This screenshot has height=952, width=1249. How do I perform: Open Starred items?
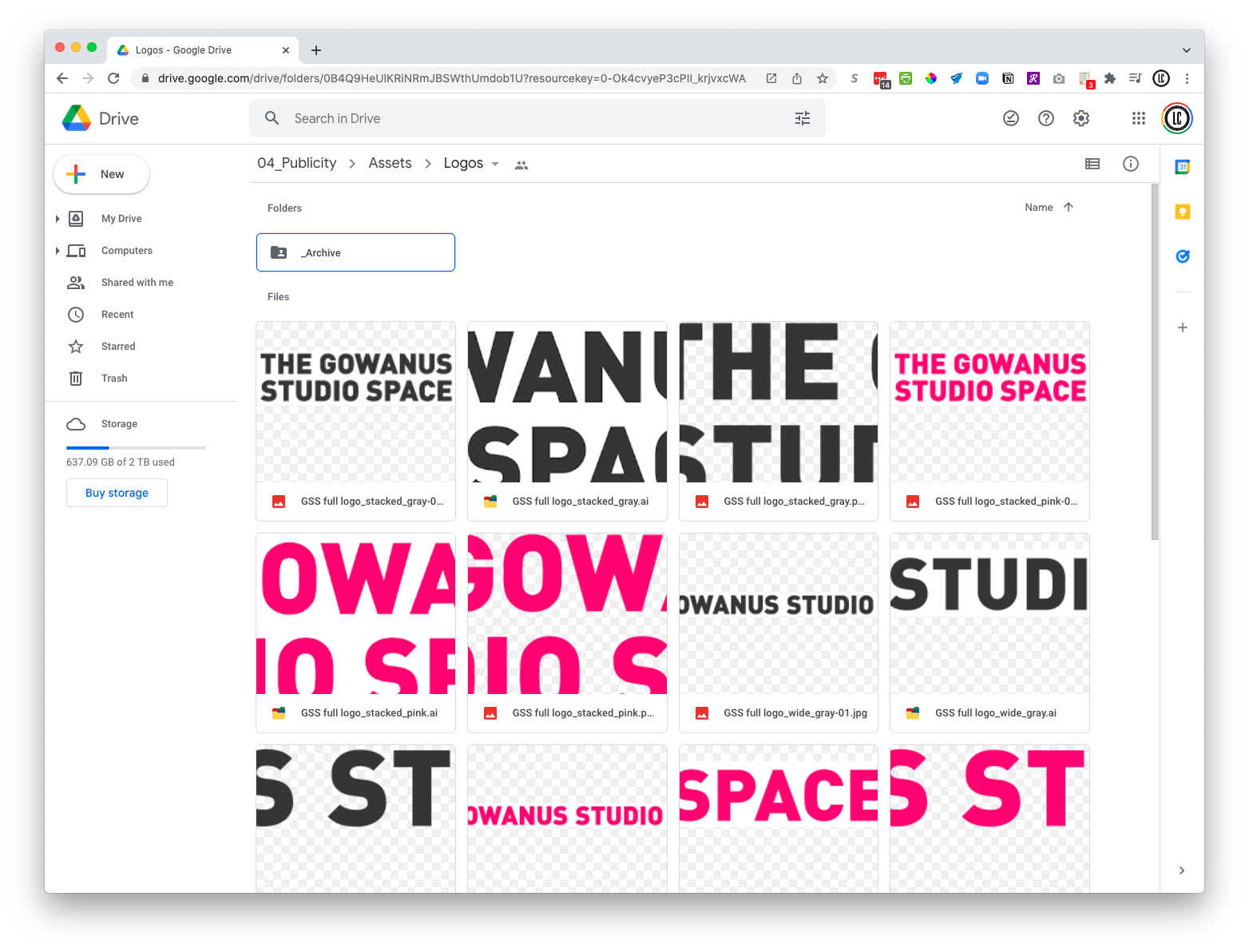coord(118,346)
